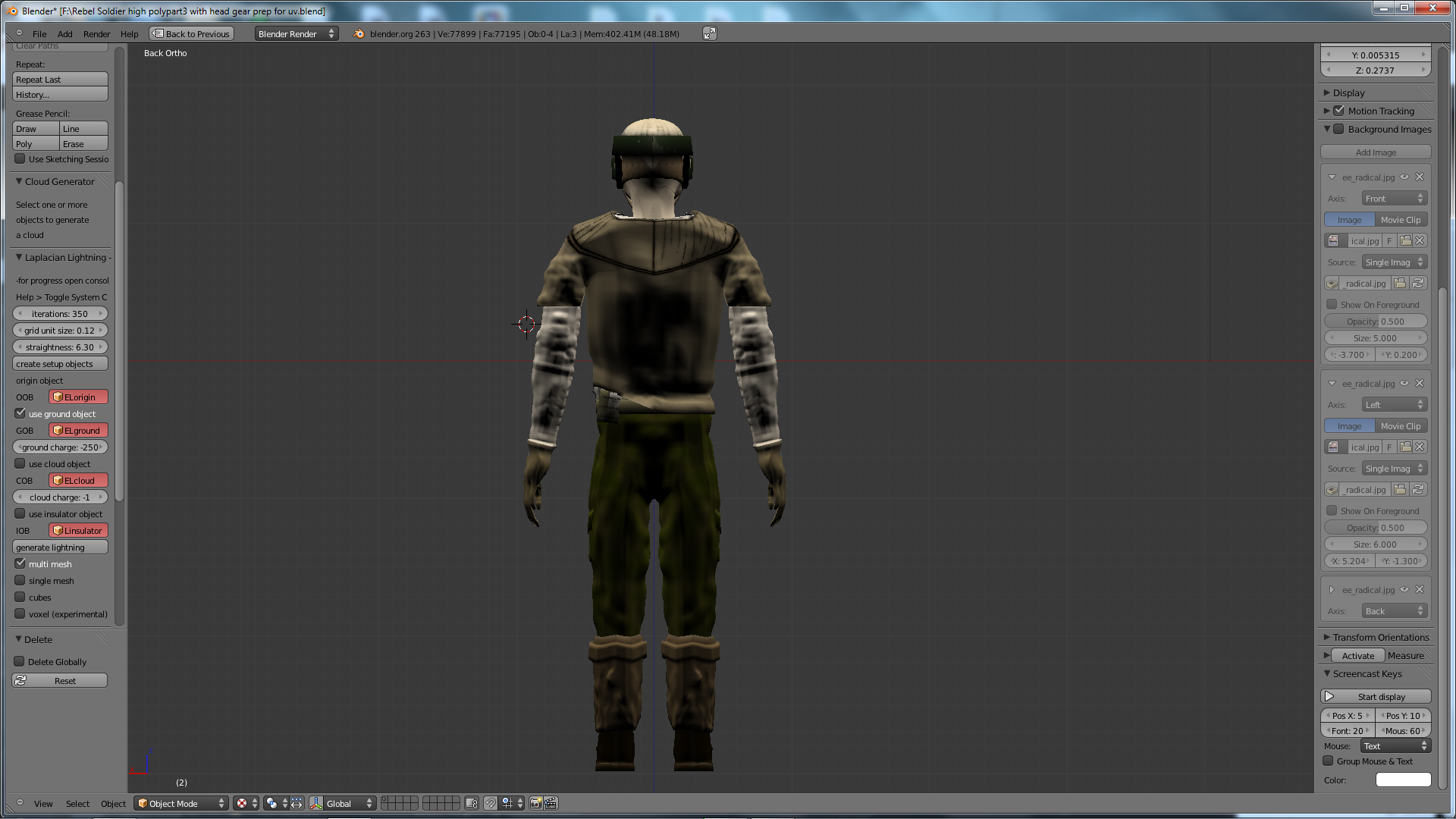Expand the Display panel
1456x819 pixels.
[1327, 93]
